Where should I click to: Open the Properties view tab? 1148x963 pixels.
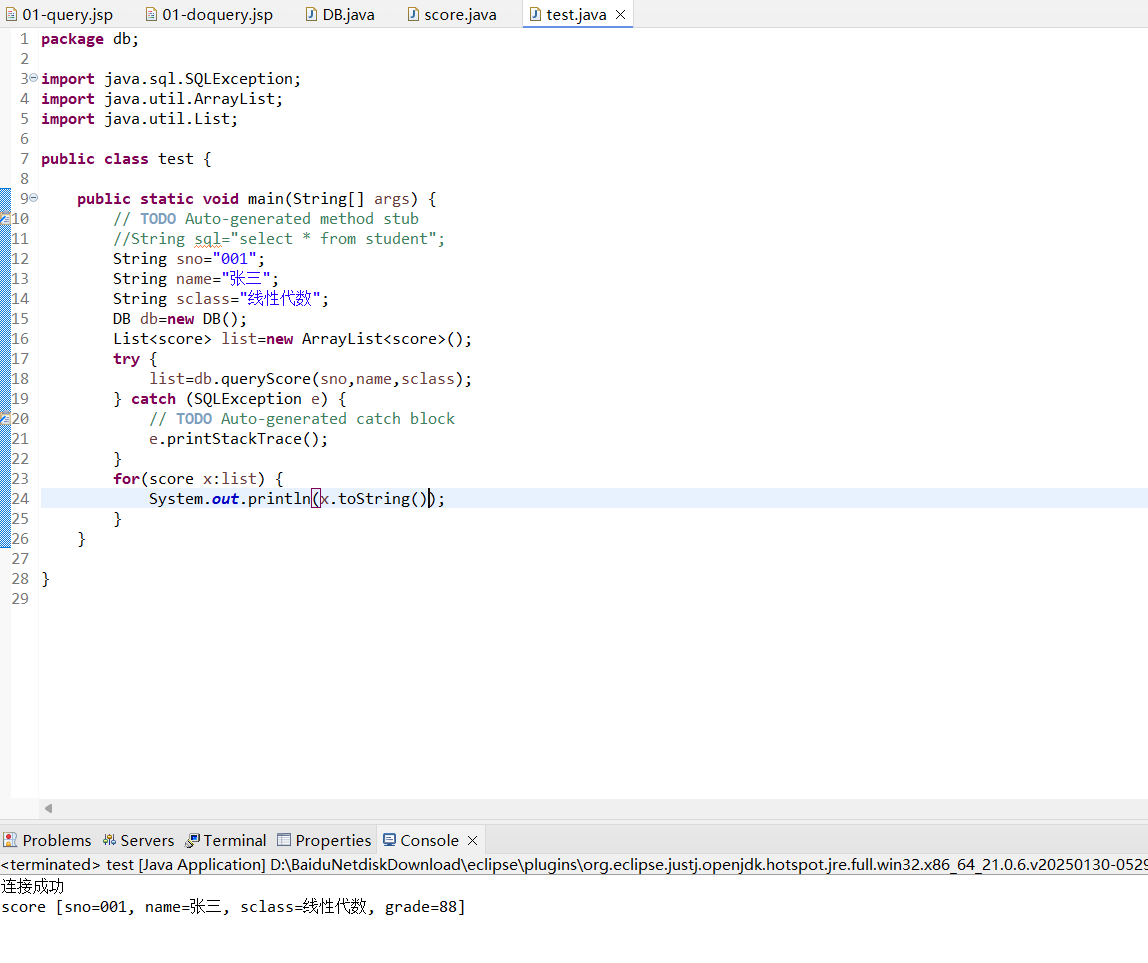pos(324,840)
